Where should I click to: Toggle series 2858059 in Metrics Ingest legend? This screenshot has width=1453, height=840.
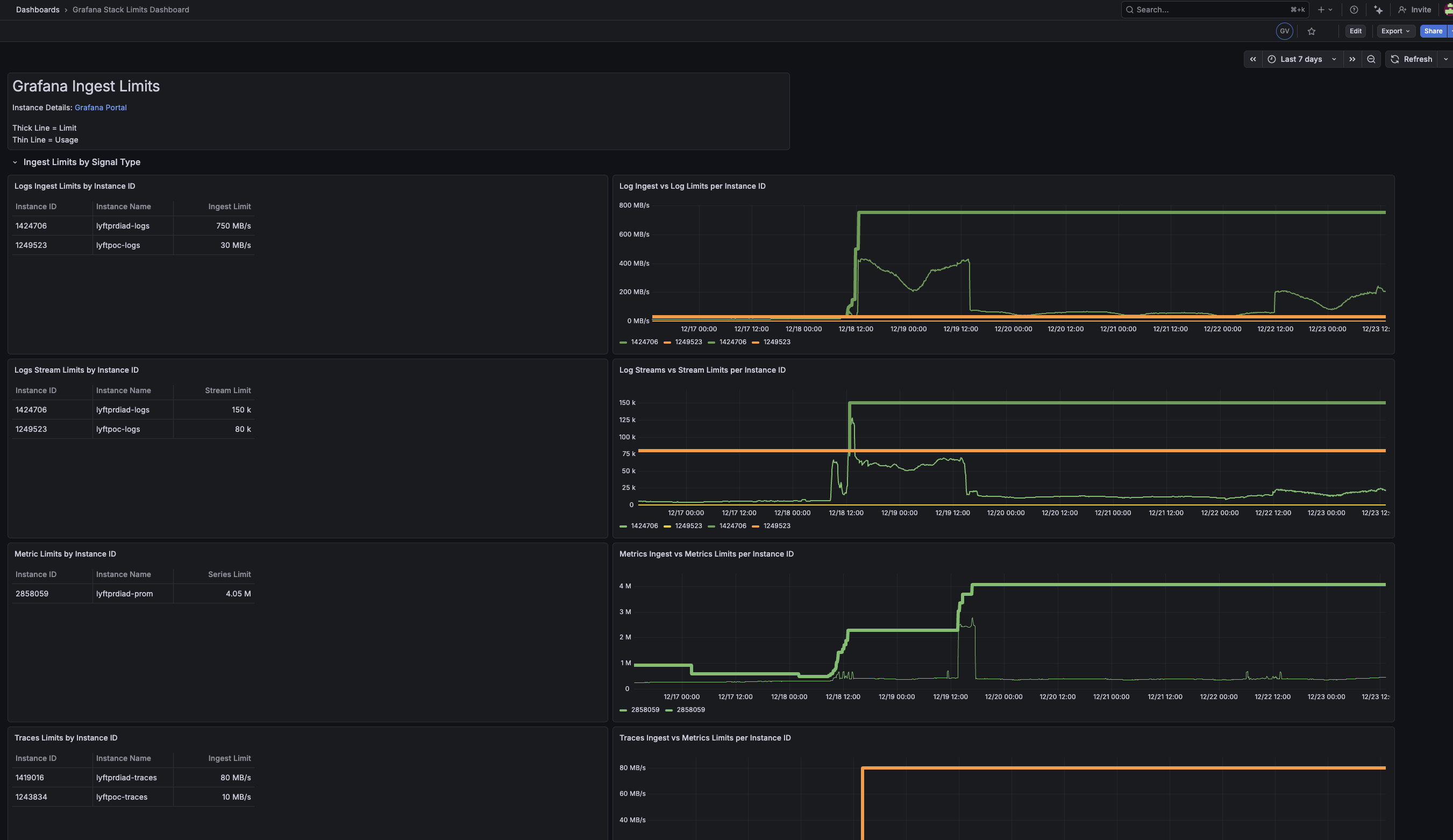tap(645, 710)
